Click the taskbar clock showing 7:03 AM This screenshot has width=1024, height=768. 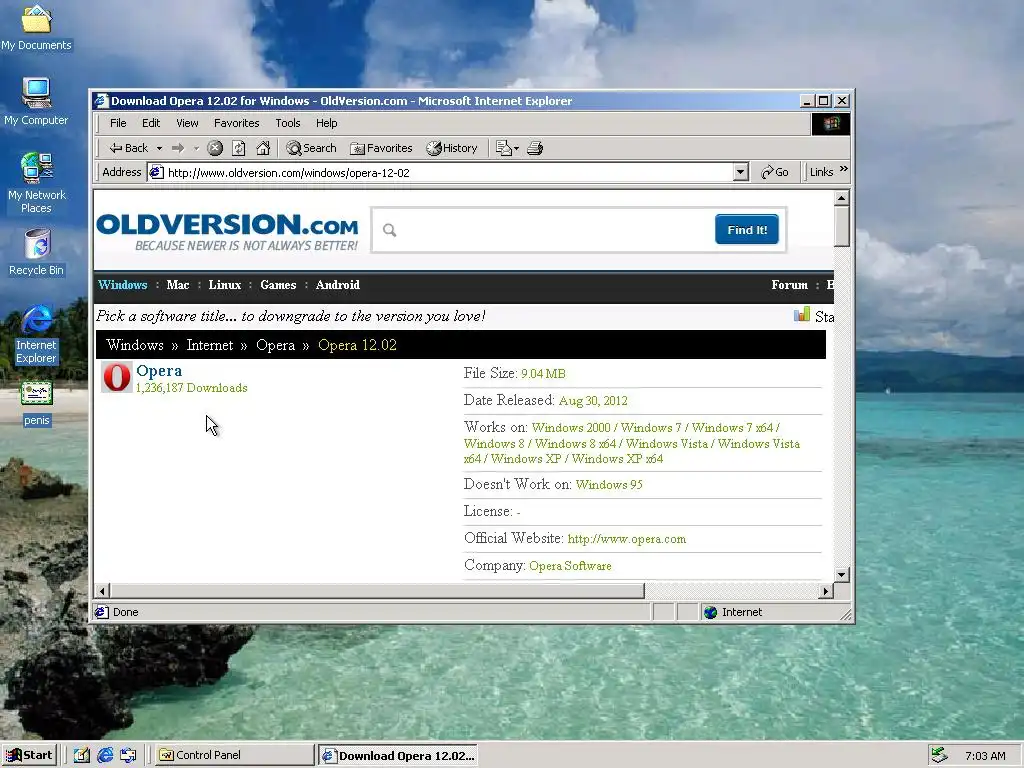[x=985, y=756]
